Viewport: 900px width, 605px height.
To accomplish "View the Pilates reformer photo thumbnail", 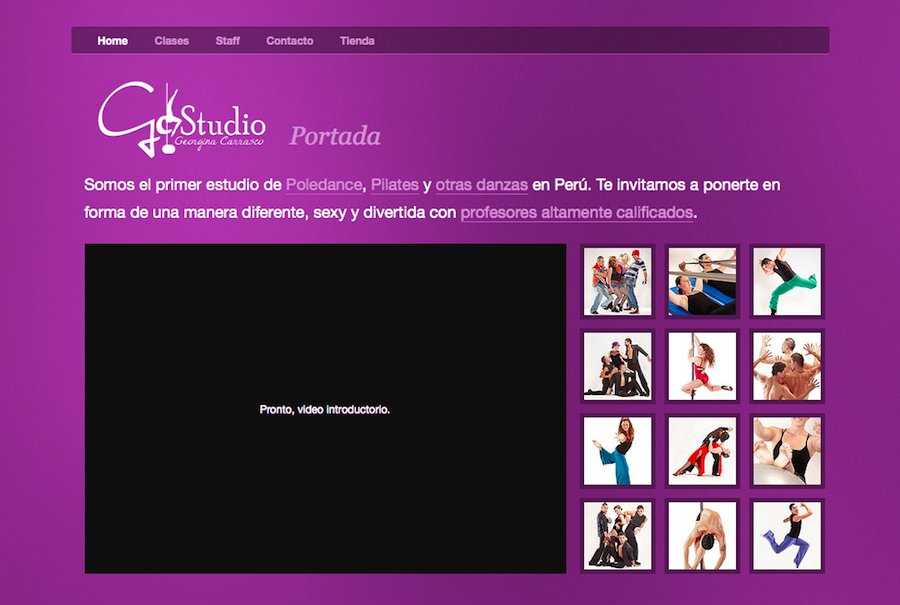I will point(702,280).
